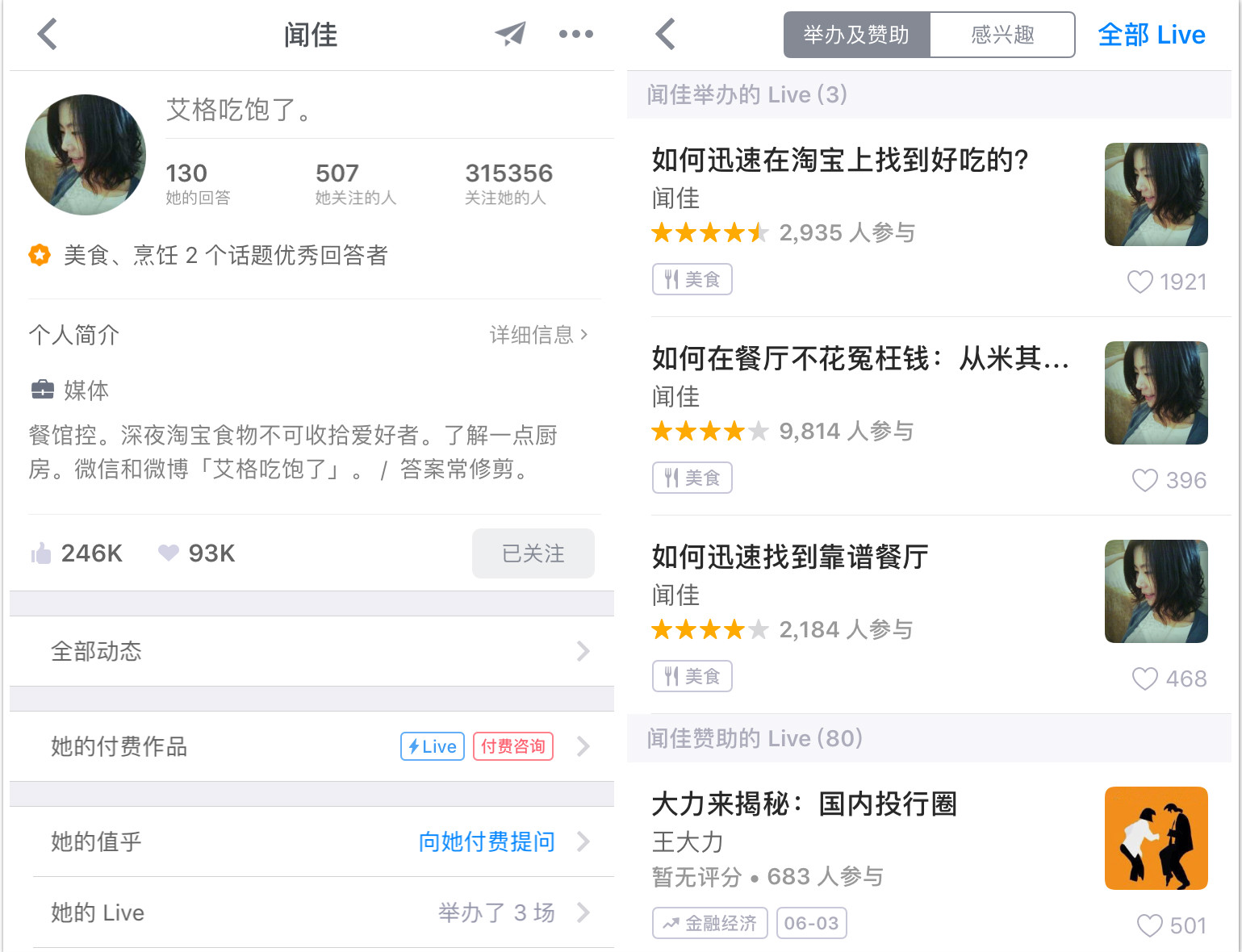The width and height of the screenshot is (1242, 952).
Task: Tap the 金融经济 category tag
Action: coord(710,923)
